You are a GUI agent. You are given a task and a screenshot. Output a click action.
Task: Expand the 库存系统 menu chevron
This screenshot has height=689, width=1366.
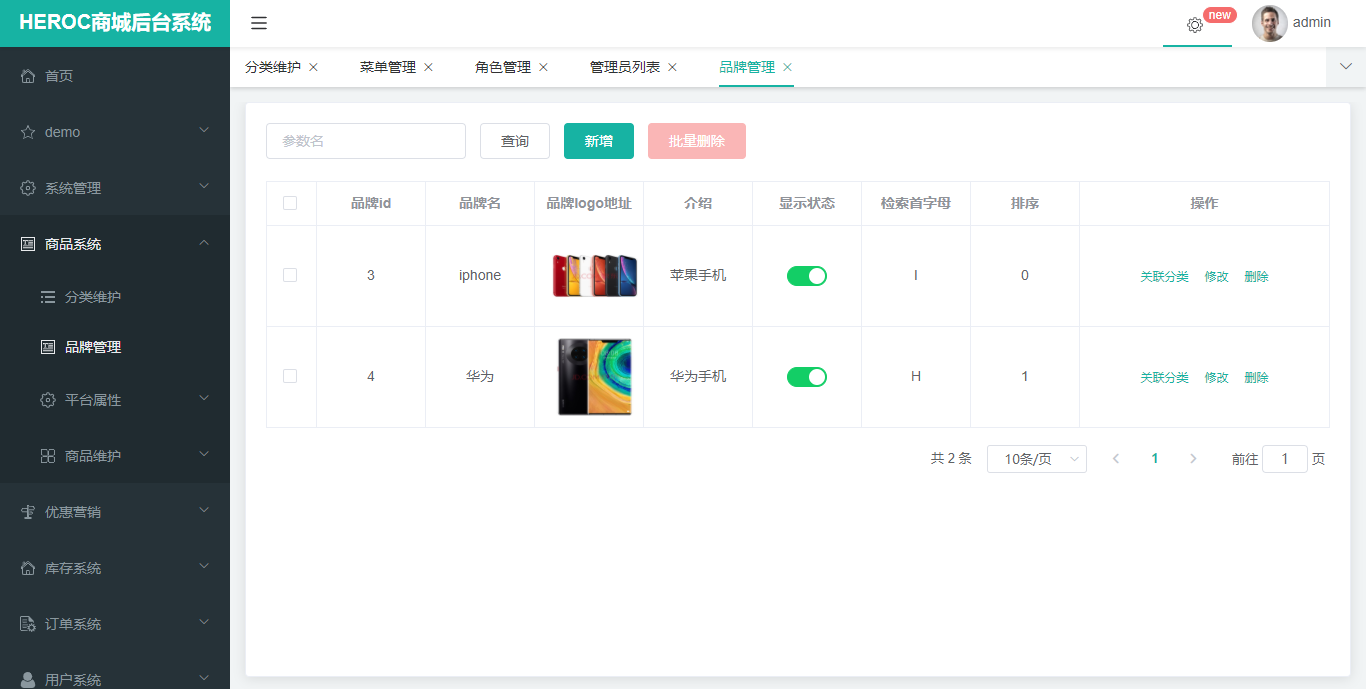coord(204,567)
